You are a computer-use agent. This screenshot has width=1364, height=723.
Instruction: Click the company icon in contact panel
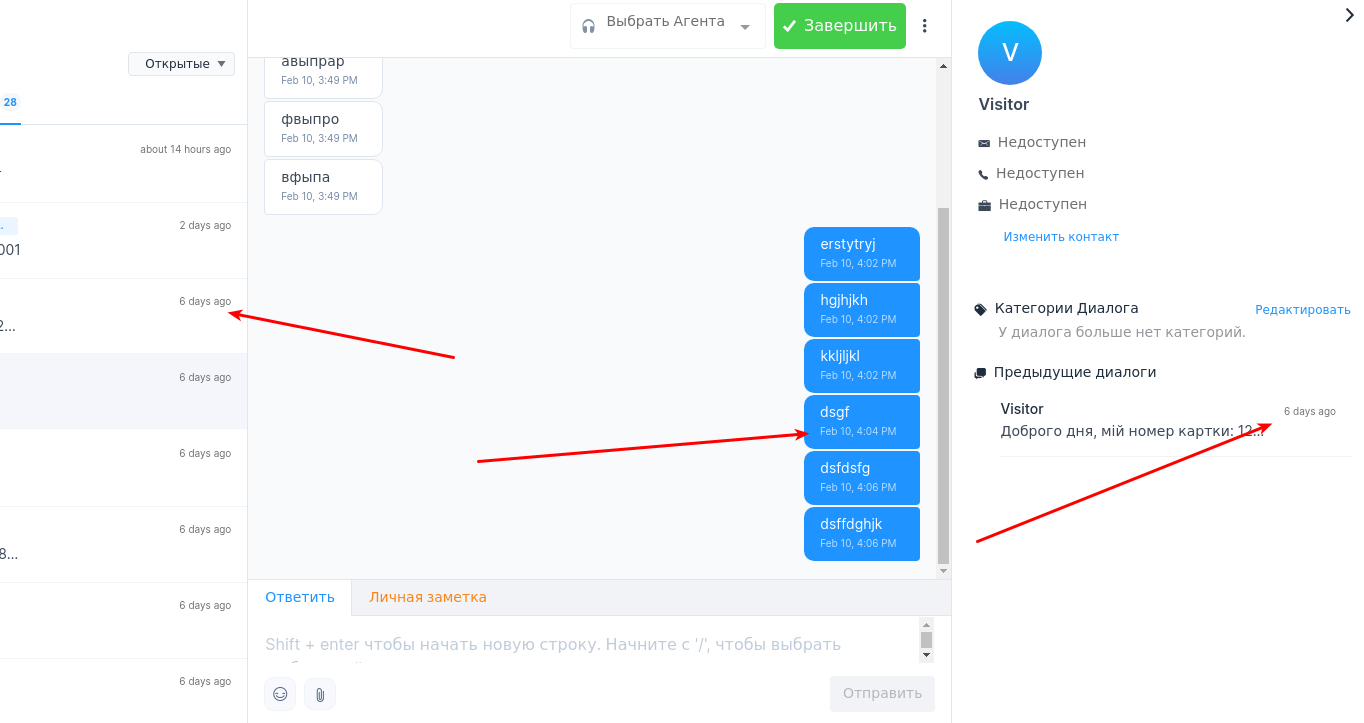983,204
